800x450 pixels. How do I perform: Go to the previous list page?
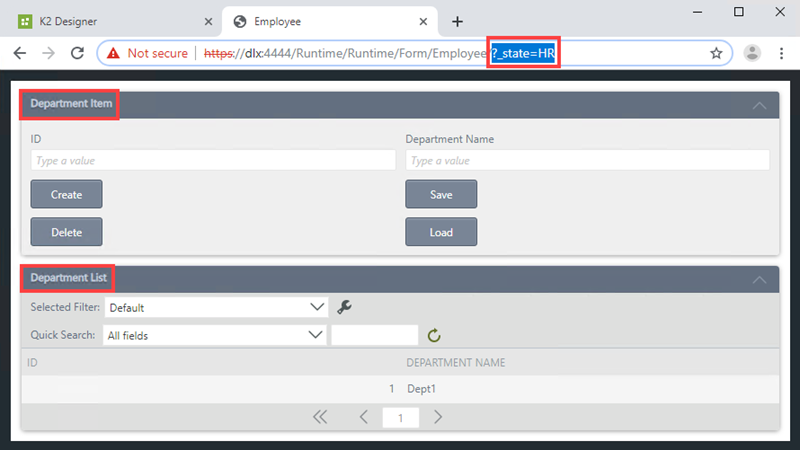(x=363, y=417)
